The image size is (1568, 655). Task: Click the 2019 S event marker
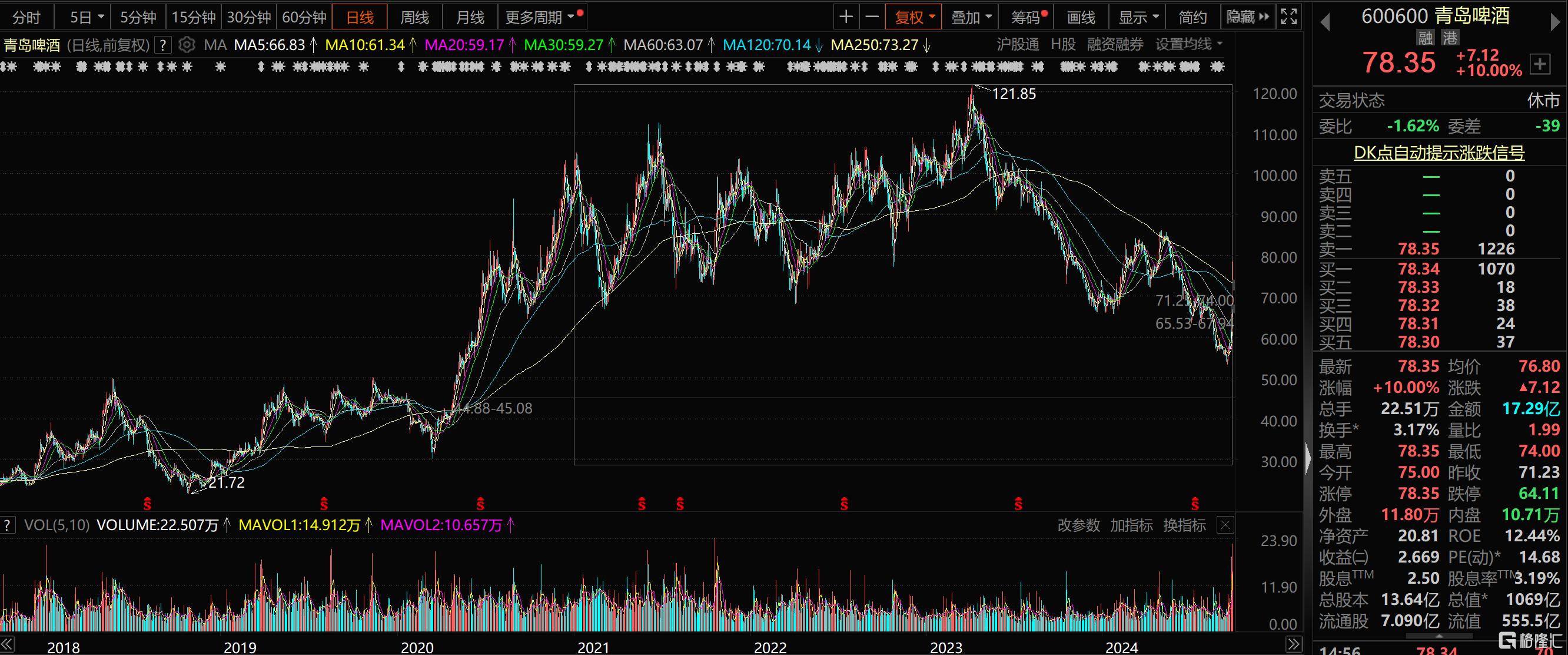(324, 504)
